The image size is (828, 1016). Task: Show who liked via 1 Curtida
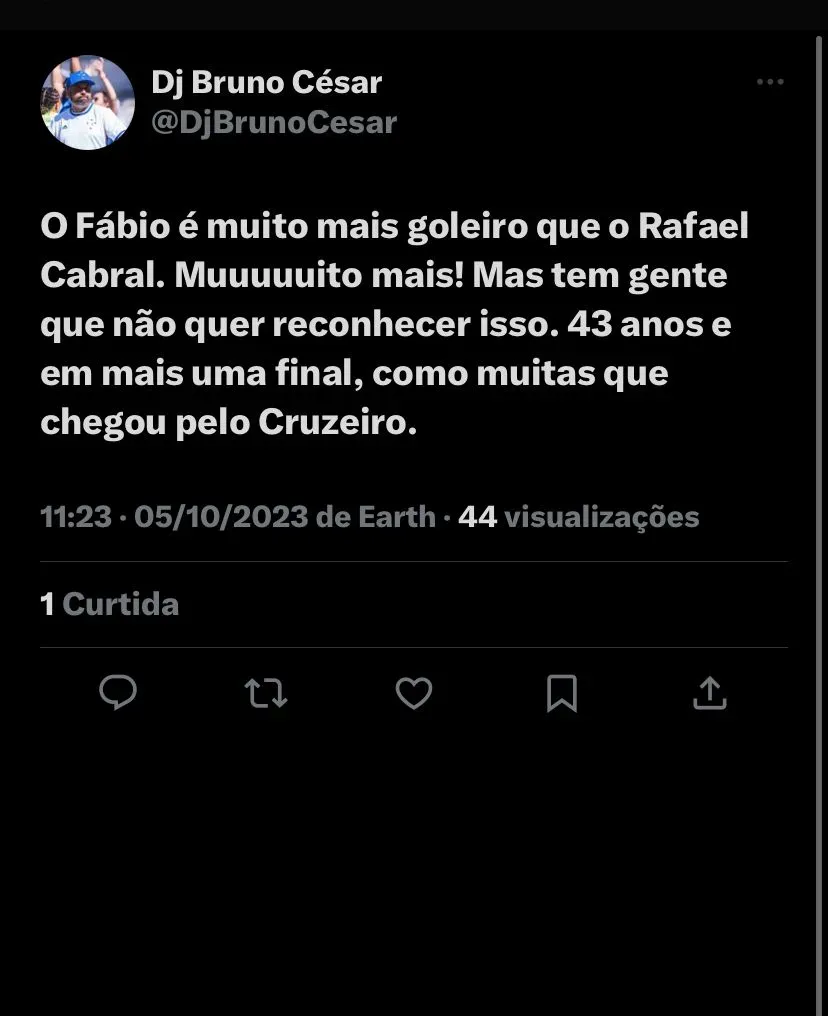tap(110, 604)
